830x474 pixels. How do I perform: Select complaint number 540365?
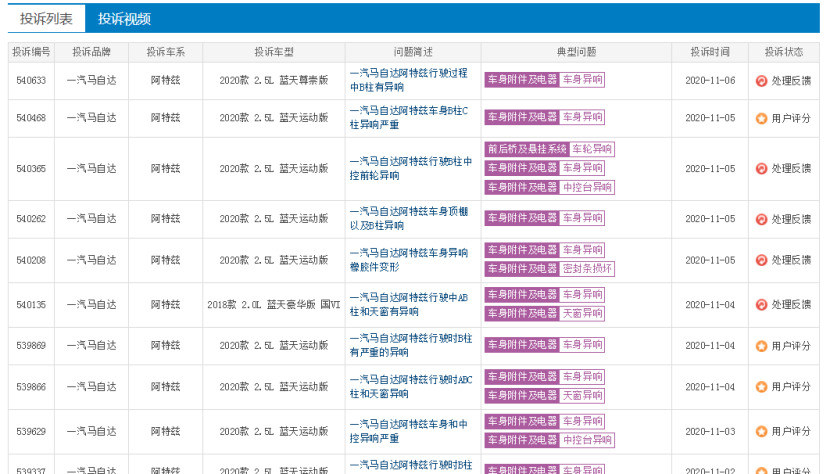(x=31, y=169)
